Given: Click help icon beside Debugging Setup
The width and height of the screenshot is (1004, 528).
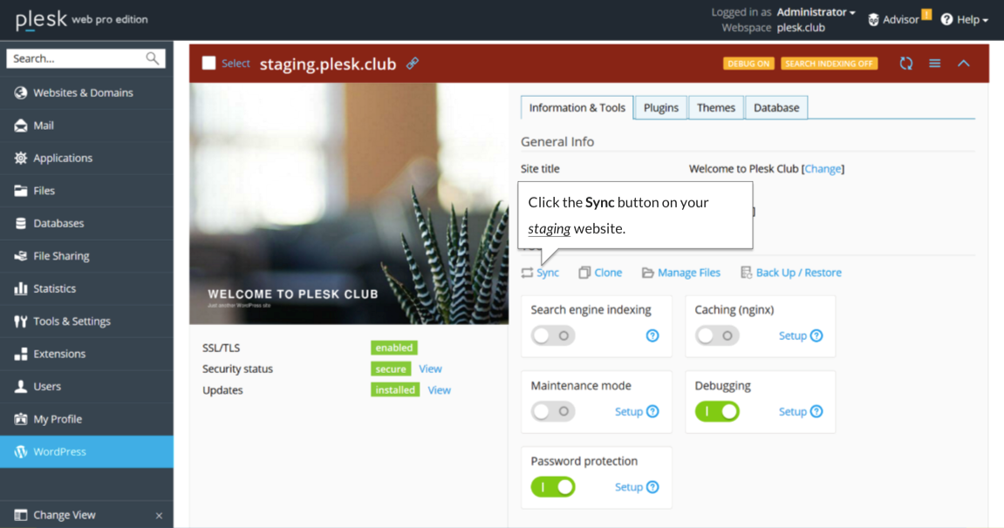Looking at the screenshot, I should [816, 412].
